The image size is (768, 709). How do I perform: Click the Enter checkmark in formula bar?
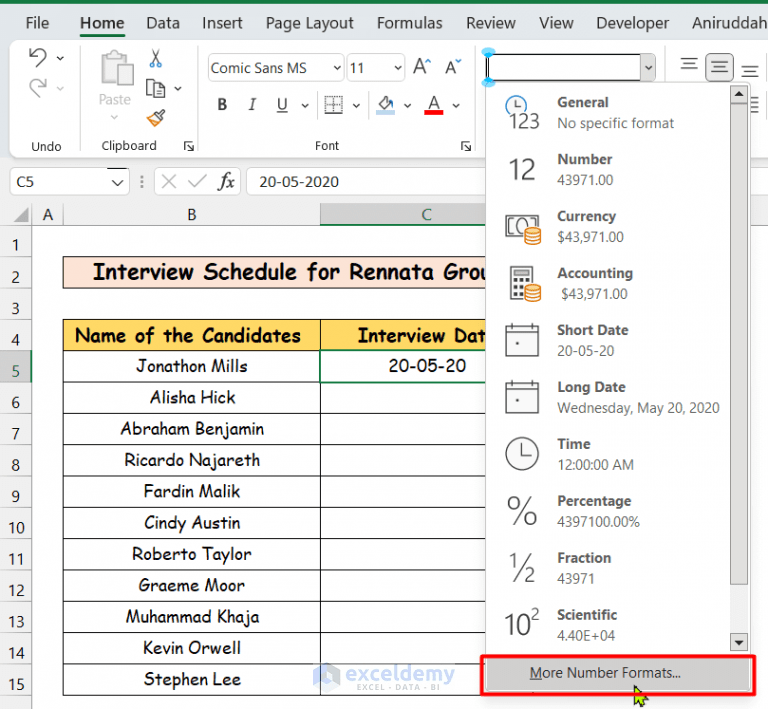(197, 182)
